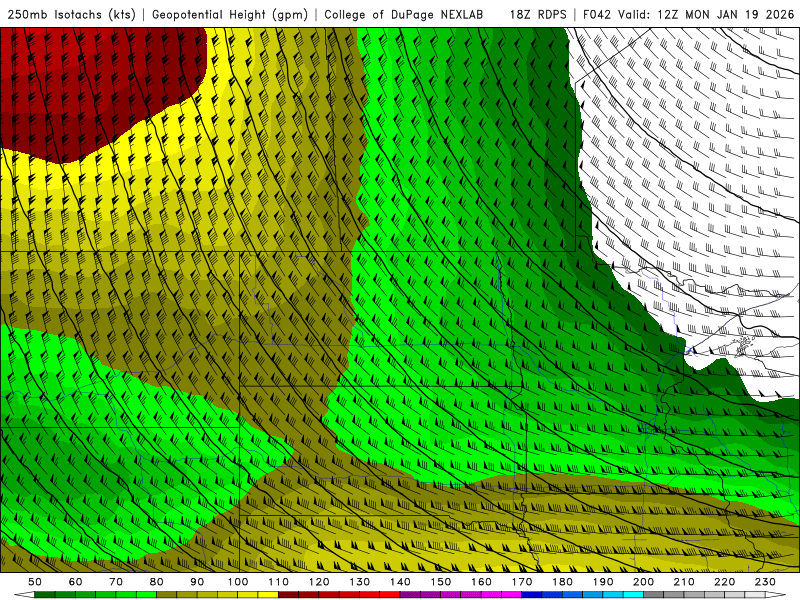Viewport: 800px width, 600px height.
Task: Click the 'F042' forecast hour label
Action: (596, 15)
